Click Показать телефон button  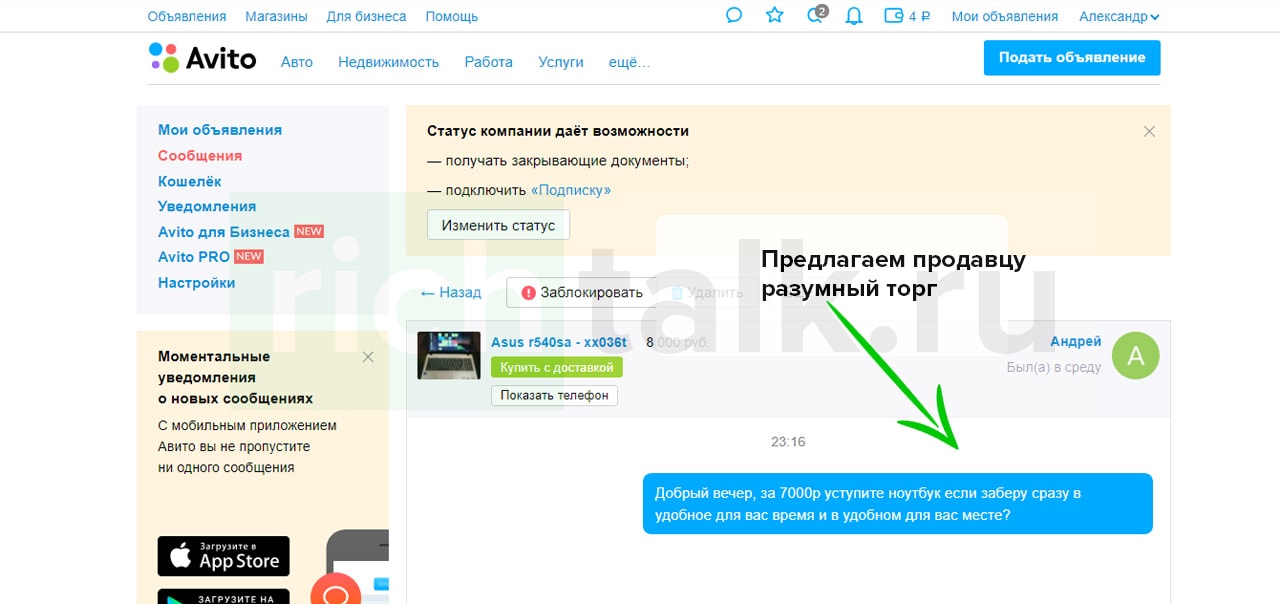click(x=554, y=395)
